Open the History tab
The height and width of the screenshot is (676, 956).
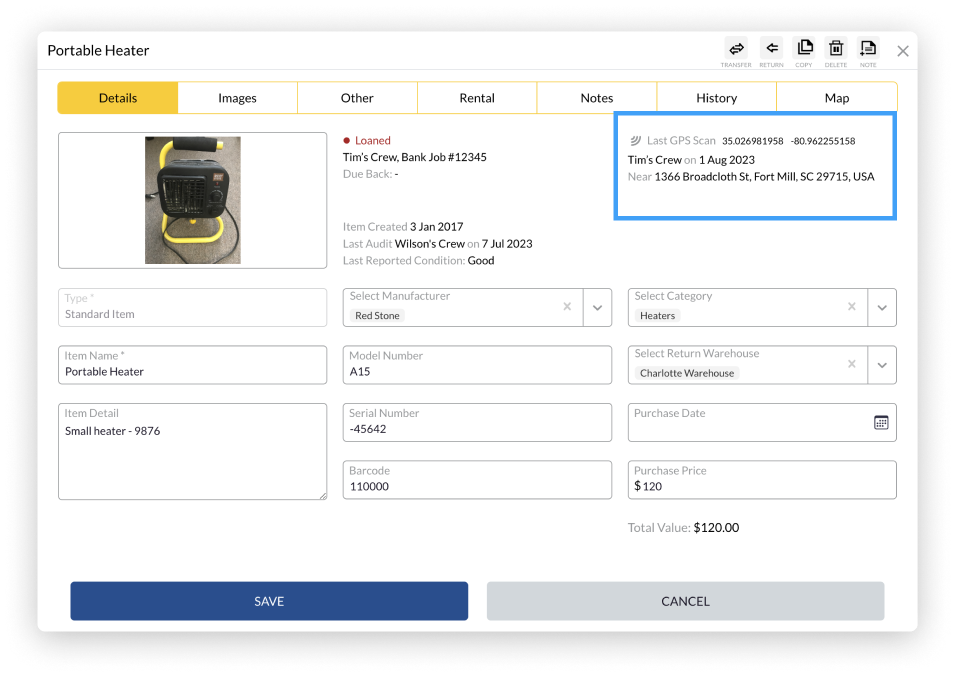pyautogui.click(x=716, y=98)
